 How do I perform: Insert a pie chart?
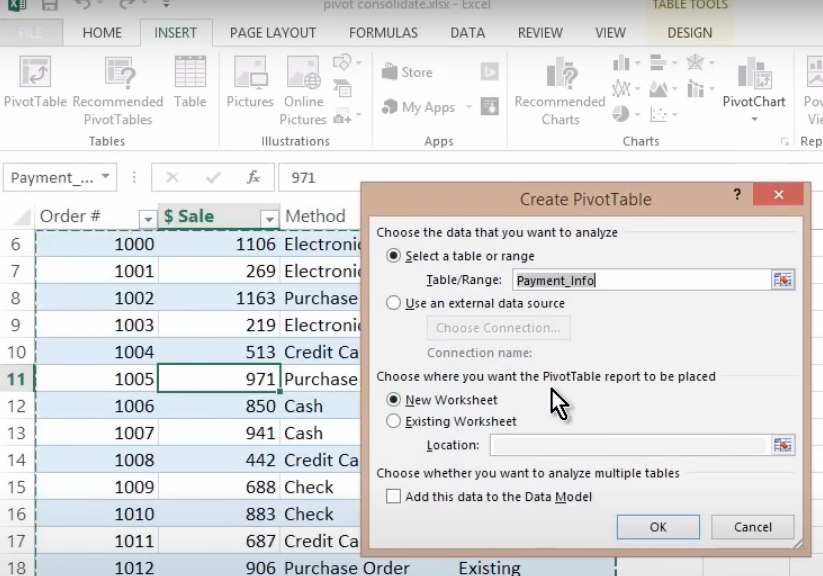click(621, 114)
